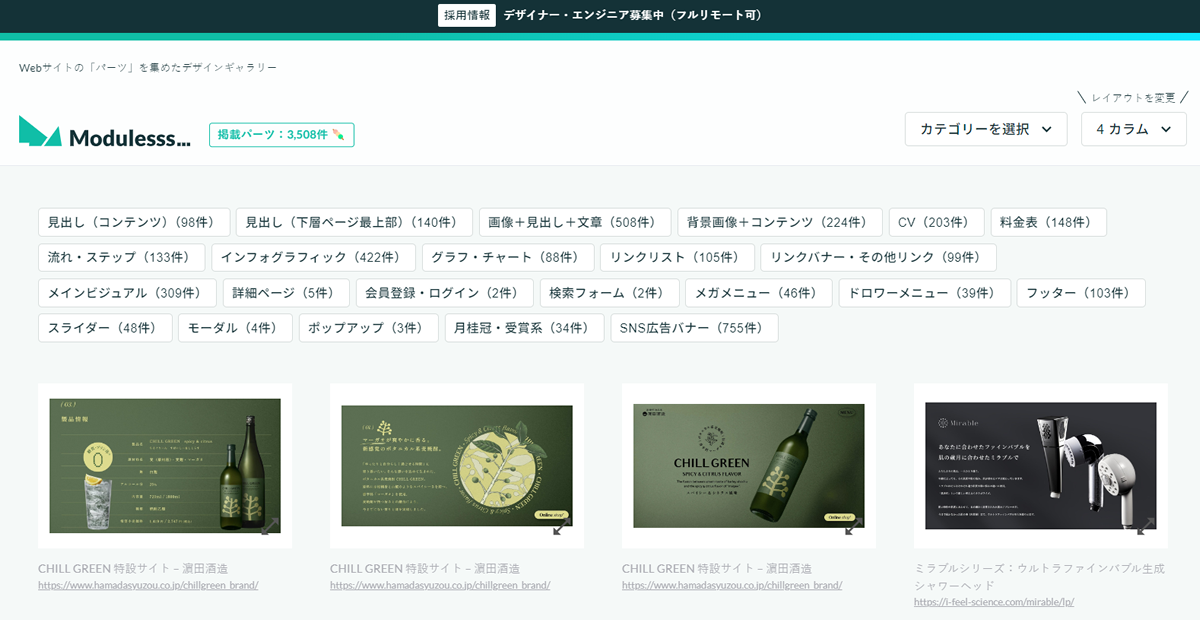Viewport: 1200px width, 620px height.
Task: Click the 採用情報 badge in the top banner
Action: (467, 15)
